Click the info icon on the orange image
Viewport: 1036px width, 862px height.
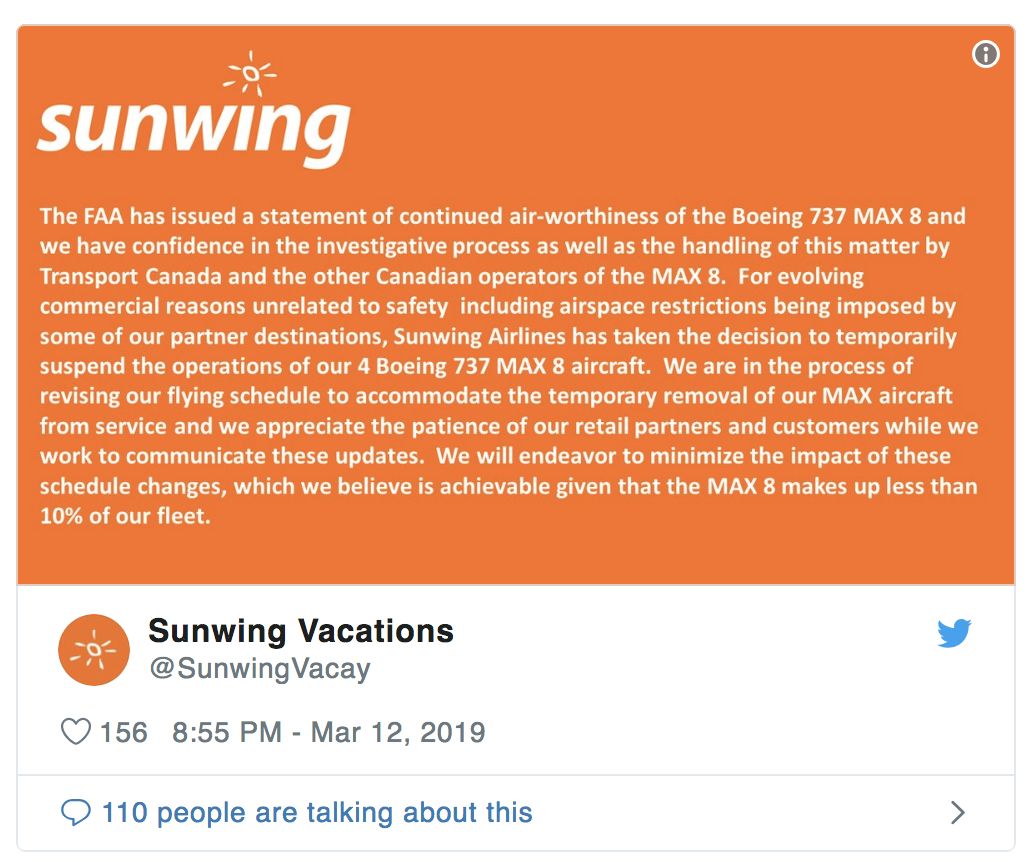[x=985, y=54]
